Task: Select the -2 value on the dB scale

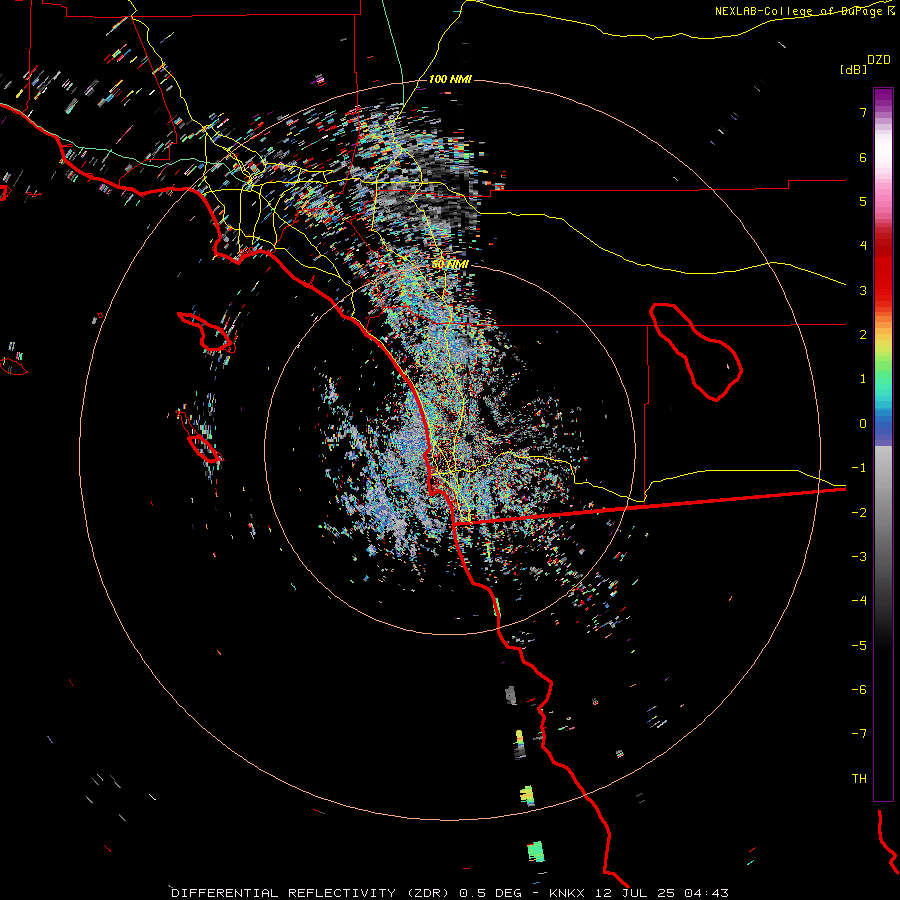Action: [x=859, y=513]
